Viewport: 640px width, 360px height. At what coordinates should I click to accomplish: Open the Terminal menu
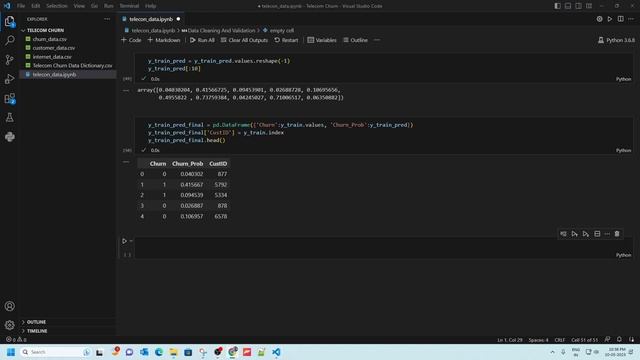tap(129, 6)
